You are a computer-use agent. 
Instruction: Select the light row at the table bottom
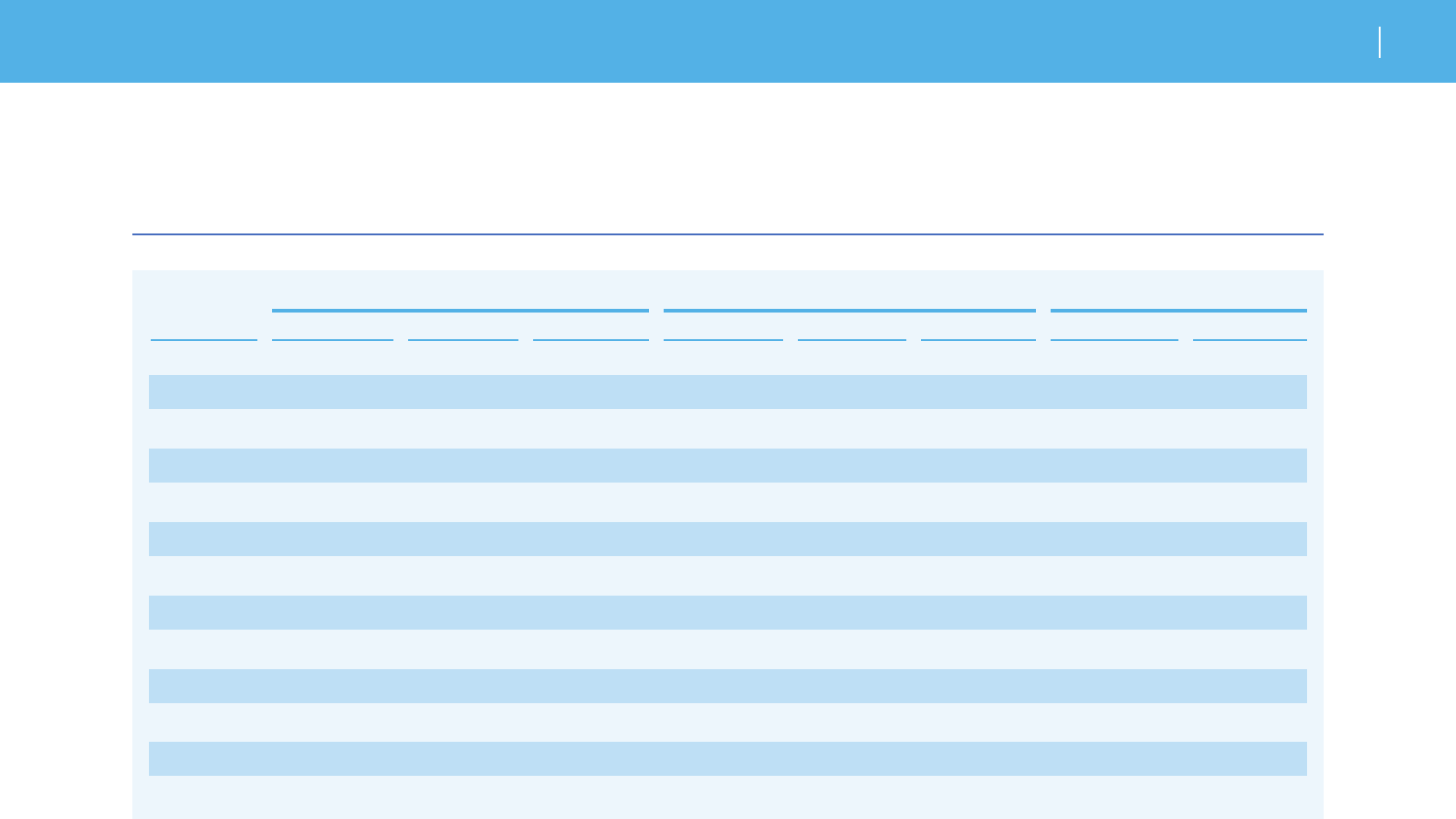[x=727, y=794]
